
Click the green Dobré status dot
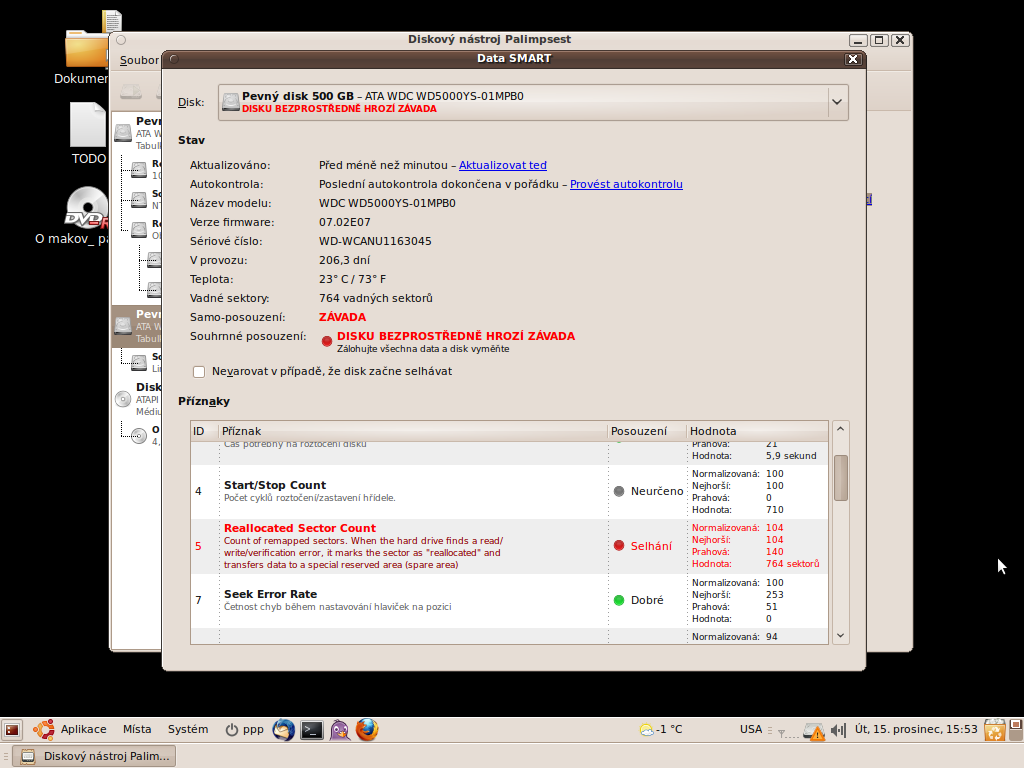click(x=619, y=600)
